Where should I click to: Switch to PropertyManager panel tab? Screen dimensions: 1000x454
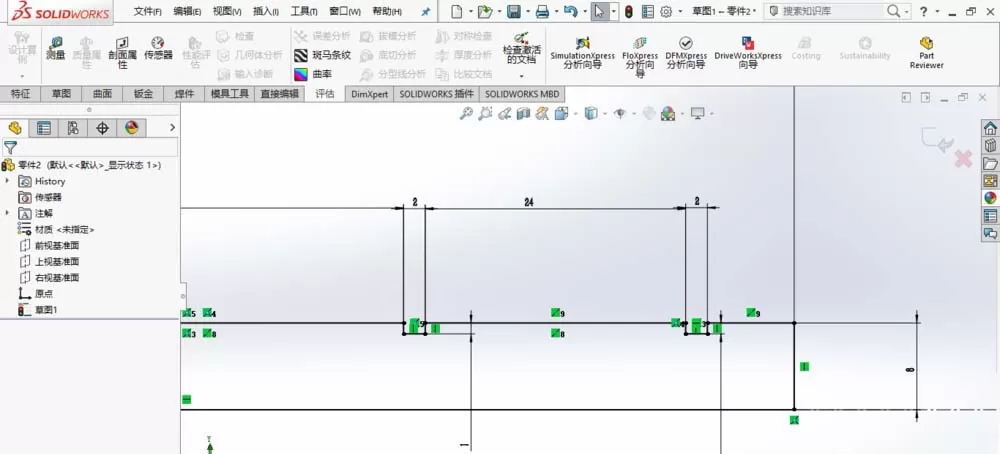pos(43,128)
